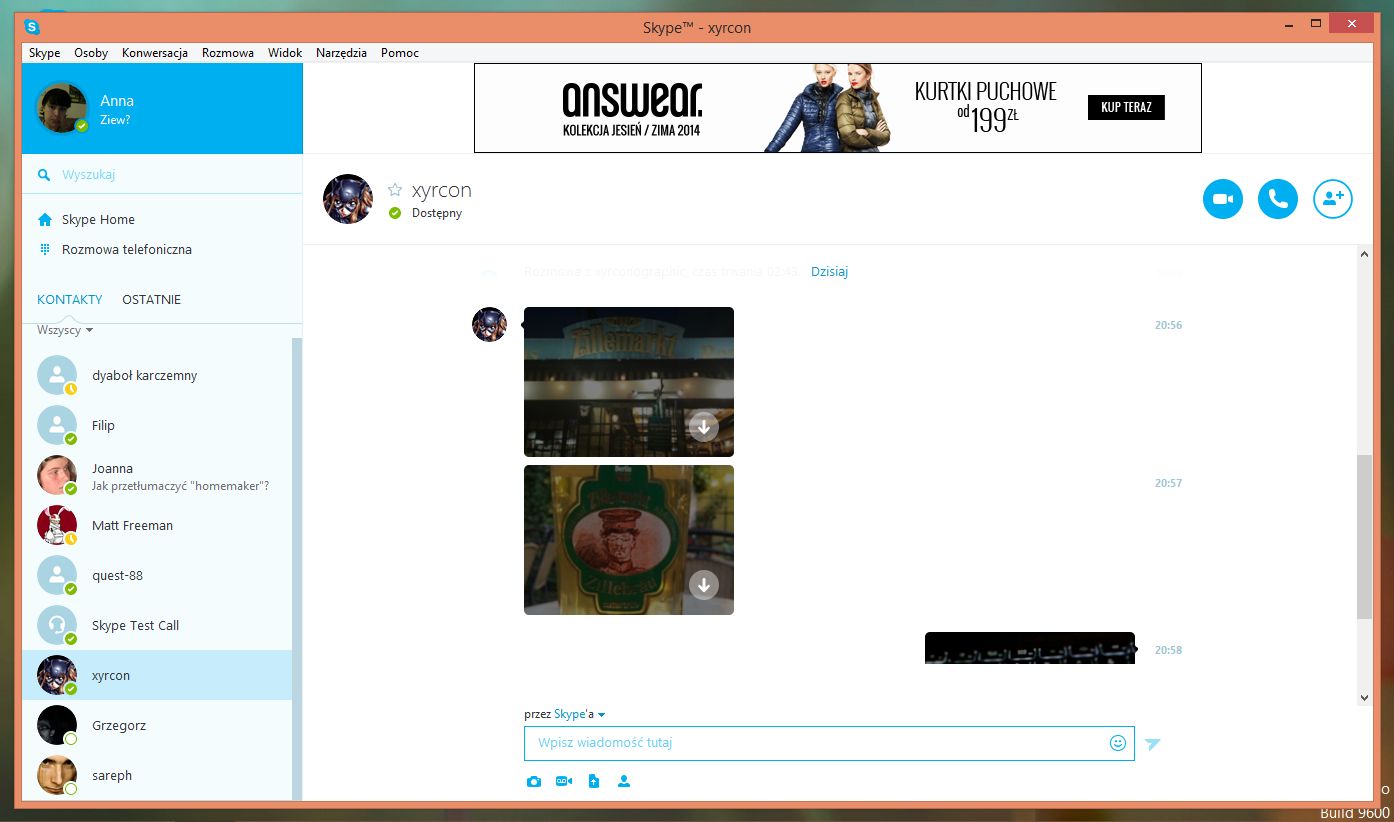Click the Dzisiaj link in the chat header
This screenshot has width=1394, height=822.
point(829,271)
